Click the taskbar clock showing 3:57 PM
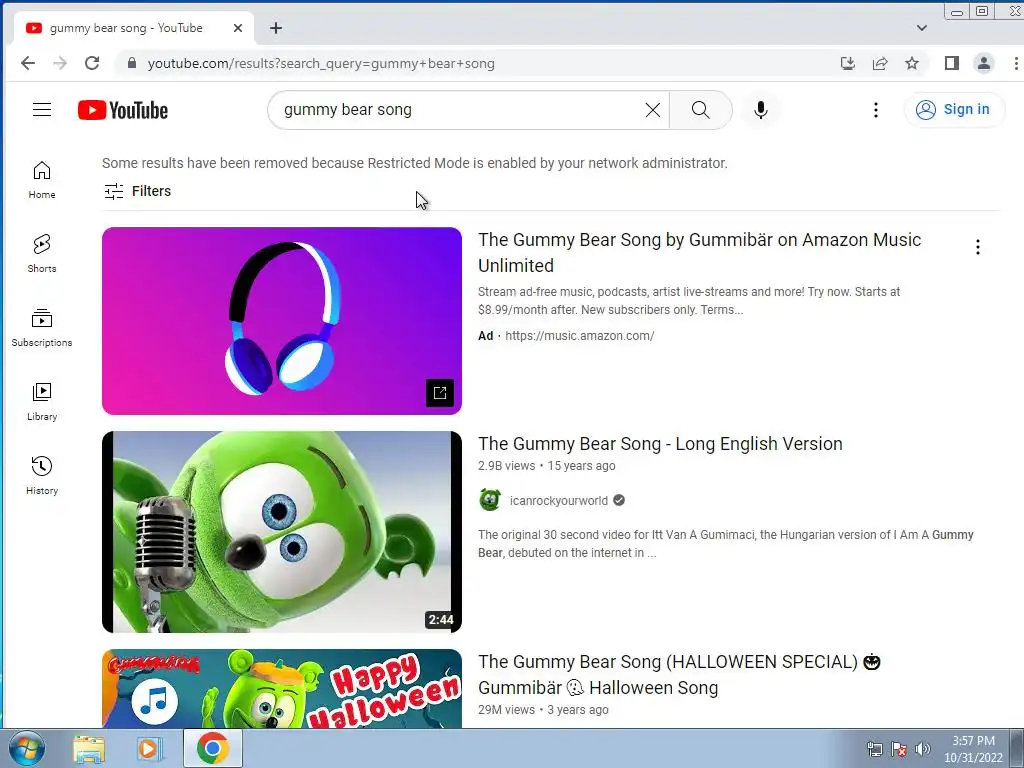 (973, 748)
